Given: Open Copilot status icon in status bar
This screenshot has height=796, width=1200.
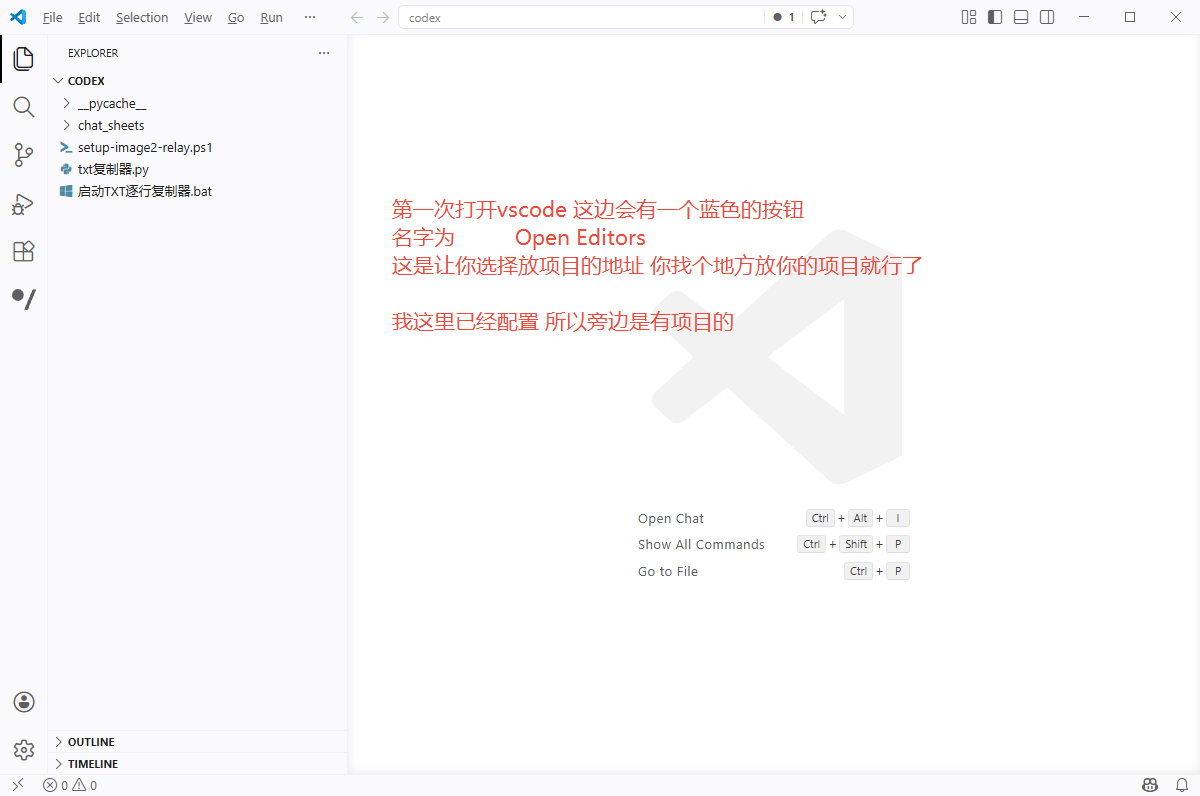Looking at the screenshot, I should point(1151,785).
